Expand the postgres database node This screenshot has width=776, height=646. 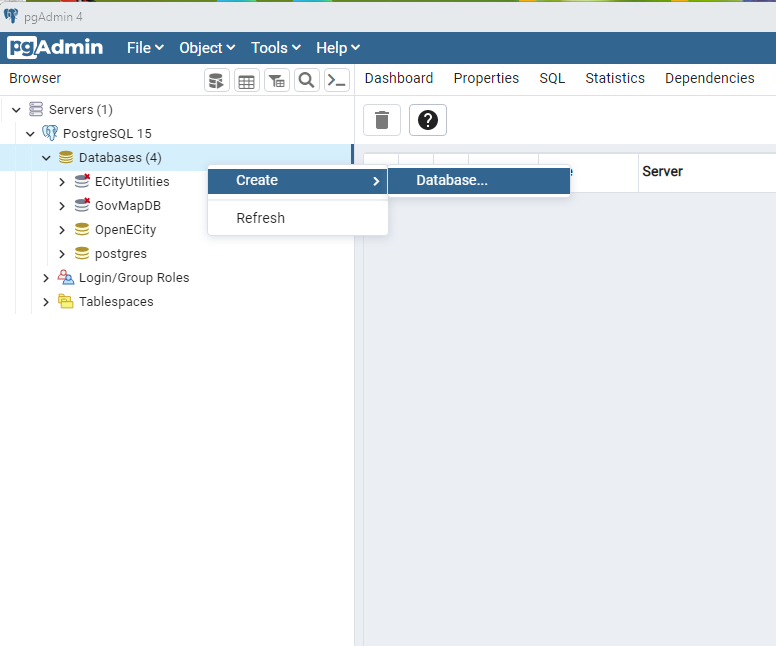pos(62,254)
